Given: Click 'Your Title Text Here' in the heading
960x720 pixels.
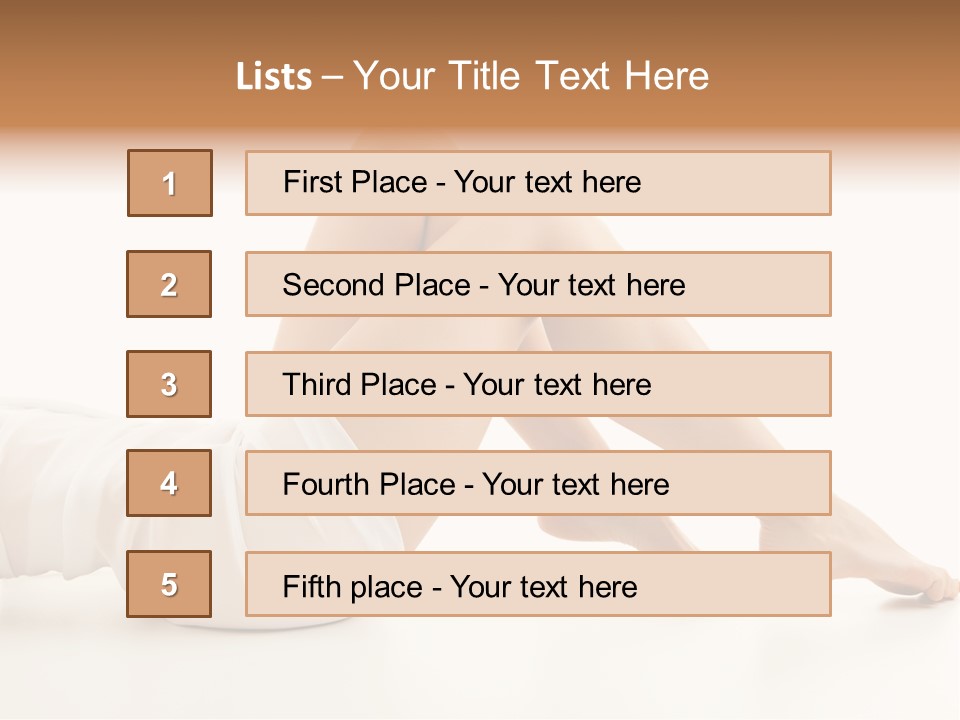Looking at the screenshot, I should 531,76.
